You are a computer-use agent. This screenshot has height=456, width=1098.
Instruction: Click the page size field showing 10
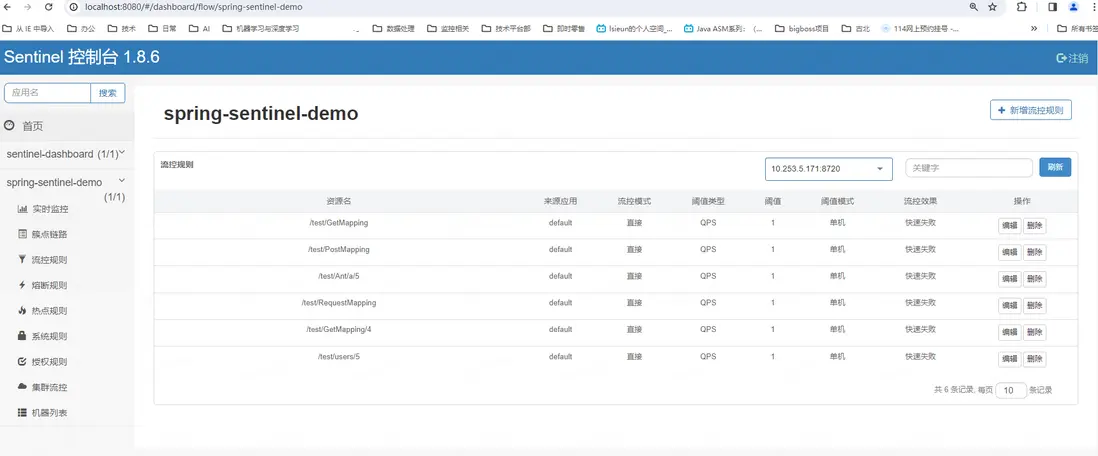1011,390
